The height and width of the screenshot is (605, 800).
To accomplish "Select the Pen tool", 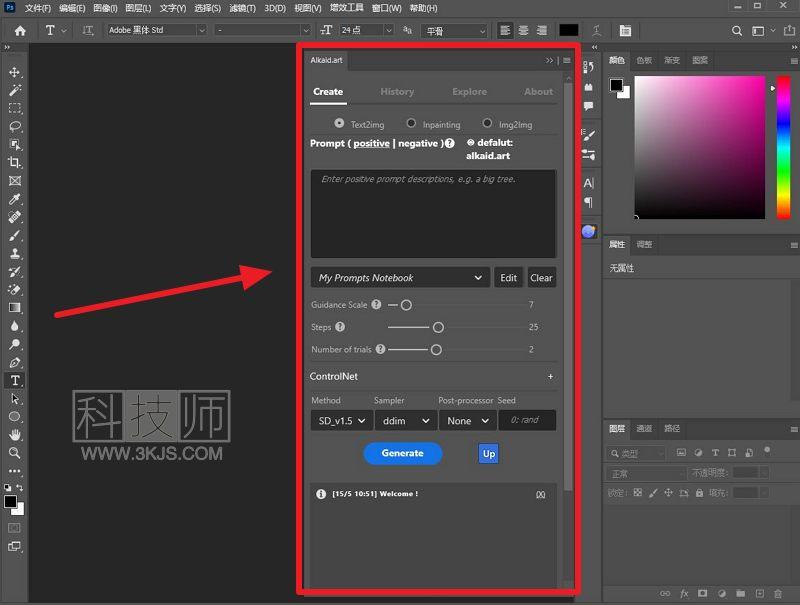I will [x=14, y=363].
